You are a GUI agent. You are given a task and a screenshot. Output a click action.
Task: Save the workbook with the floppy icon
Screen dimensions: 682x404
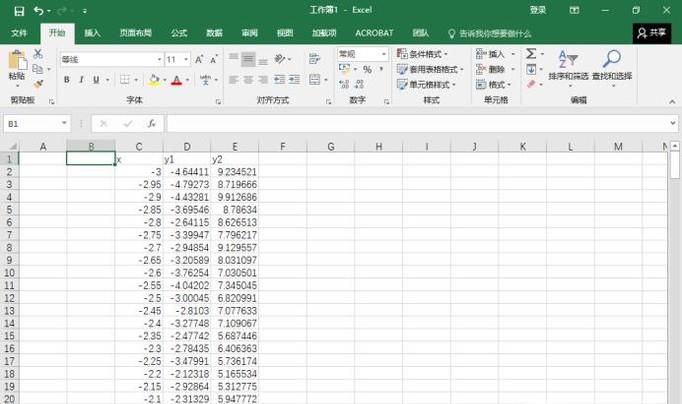(19, 10)
